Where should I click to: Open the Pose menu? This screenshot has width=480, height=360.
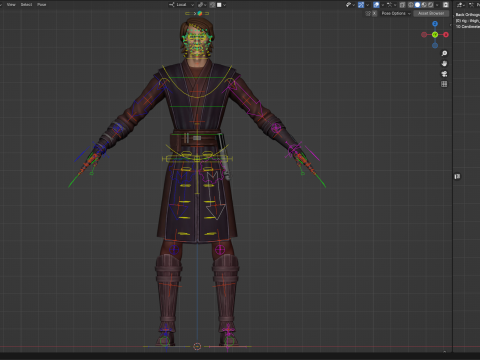(42, 5)
